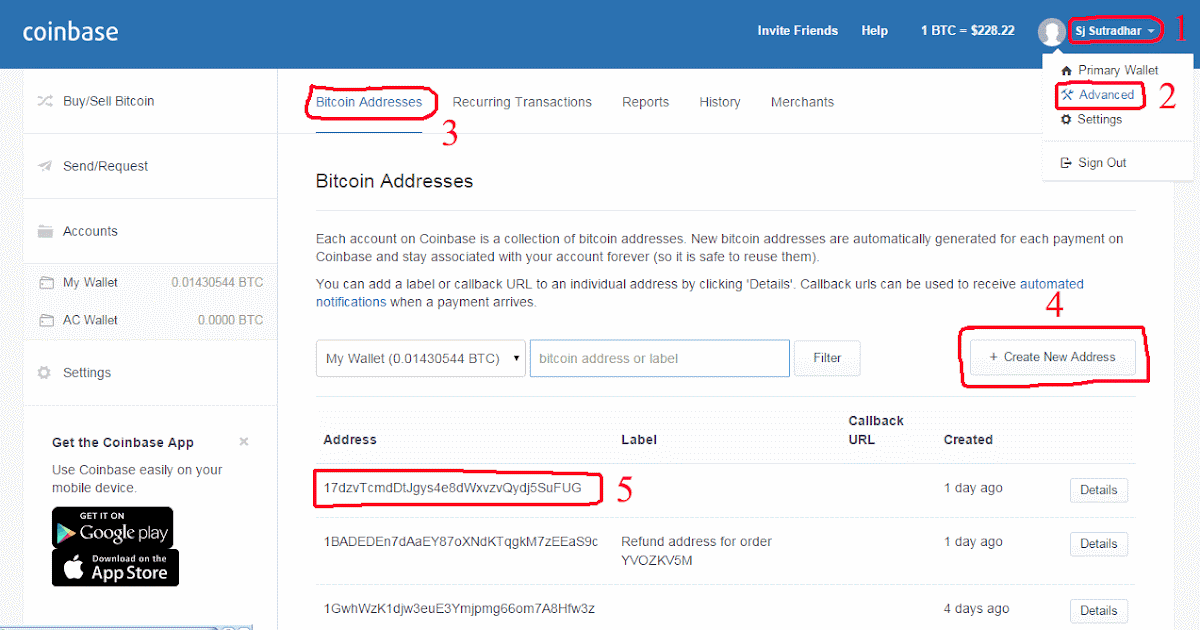
Task: Click the 4 days ago created value
Action: (974, 608)
